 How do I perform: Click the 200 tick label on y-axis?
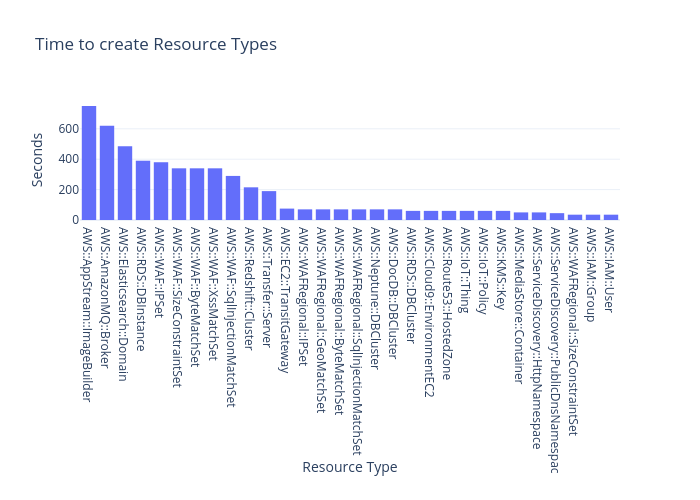[68, 190]
